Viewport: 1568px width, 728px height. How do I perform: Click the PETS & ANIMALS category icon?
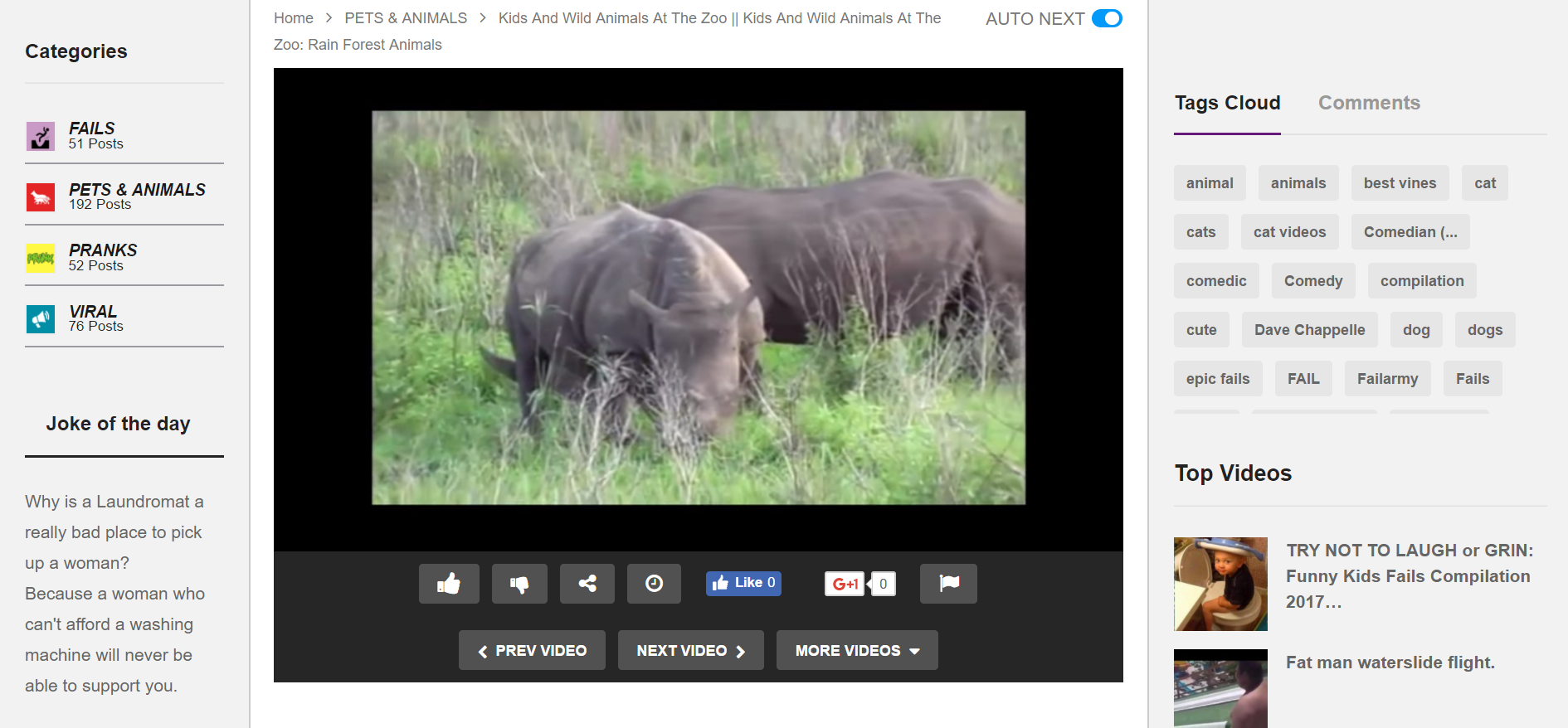[x=41, y=197]
